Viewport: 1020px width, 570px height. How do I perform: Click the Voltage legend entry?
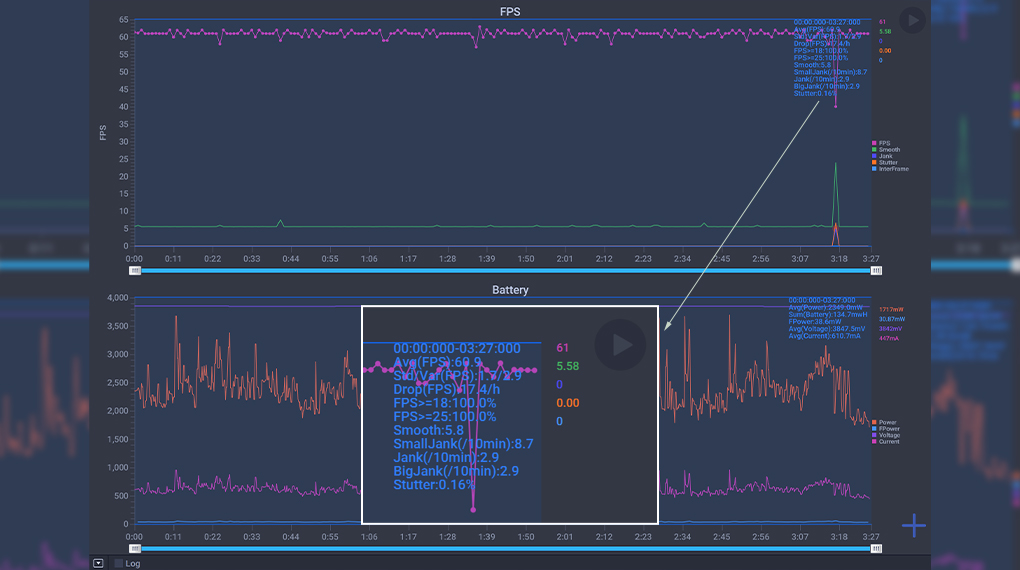pos(886,435)
